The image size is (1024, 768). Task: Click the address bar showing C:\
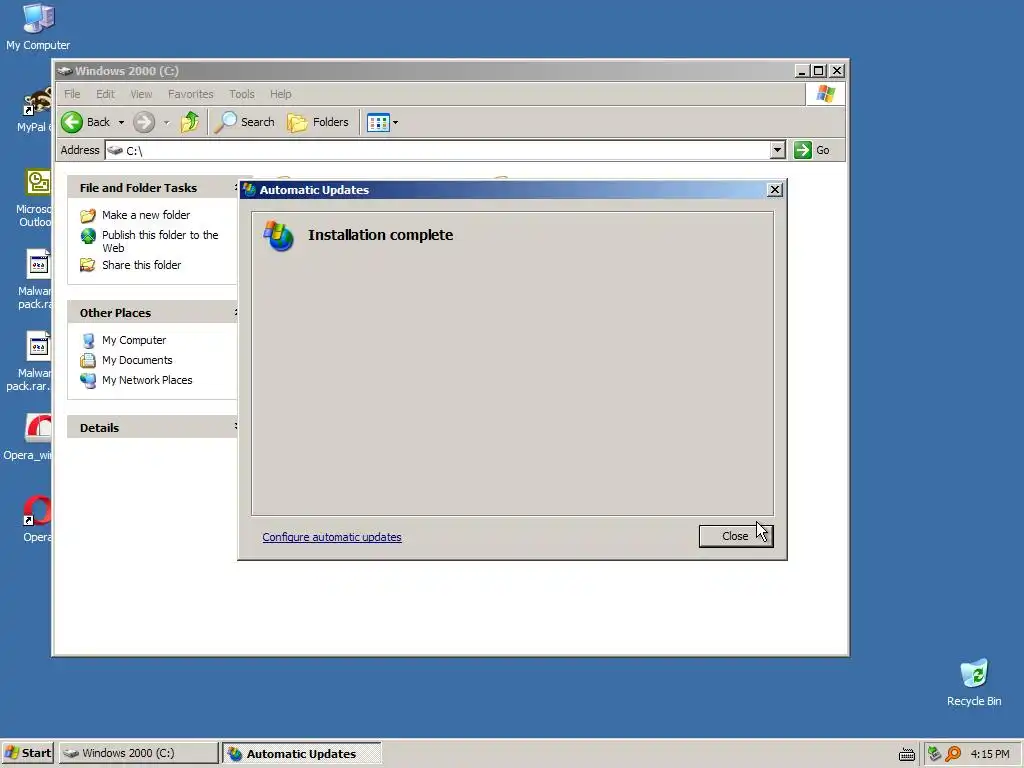click(x=444, y=150)
